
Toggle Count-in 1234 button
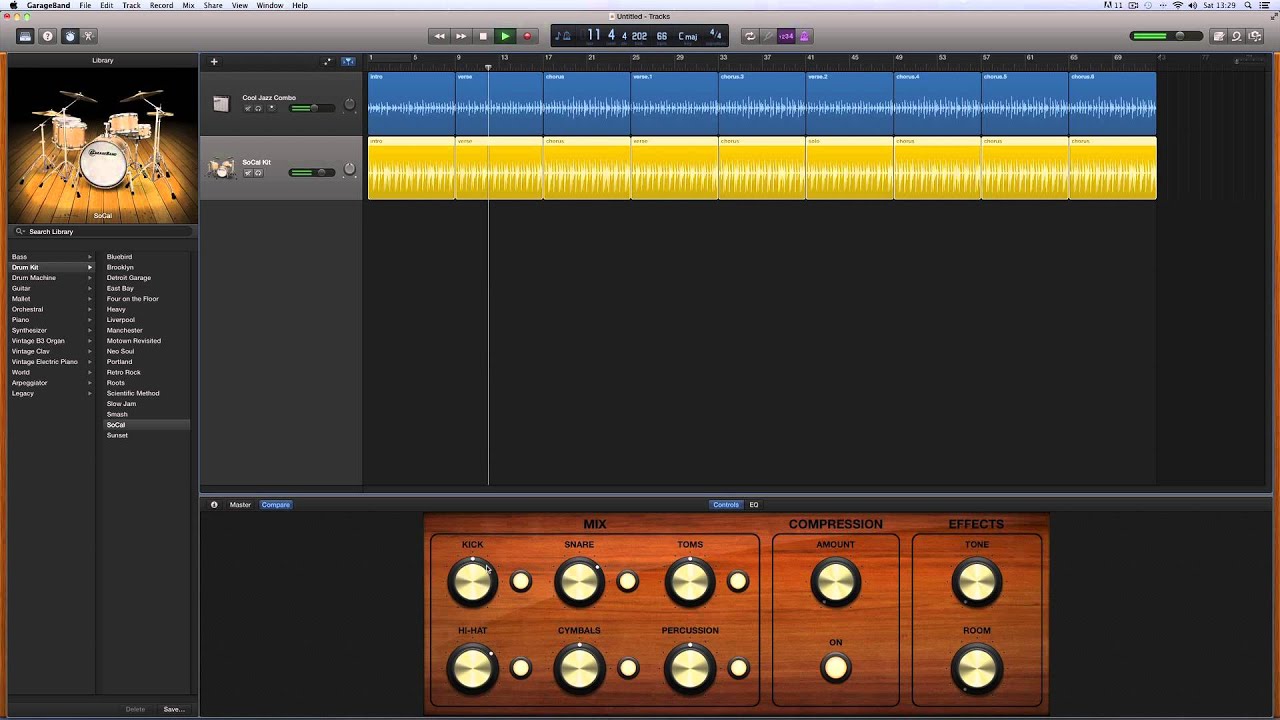coord(786,36)
